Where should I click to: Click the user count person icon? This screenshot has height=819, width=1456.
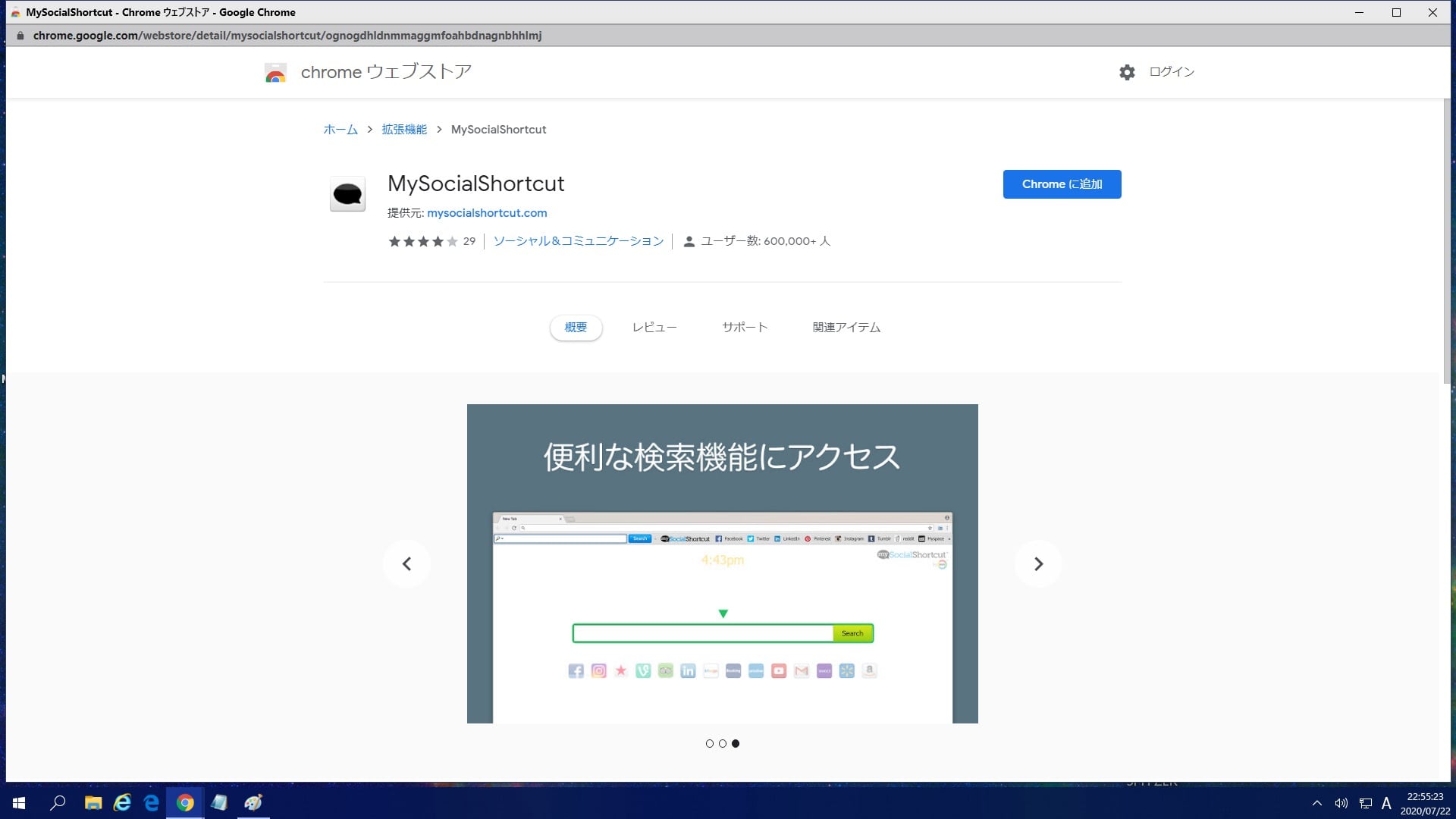[x=689, y=241]
